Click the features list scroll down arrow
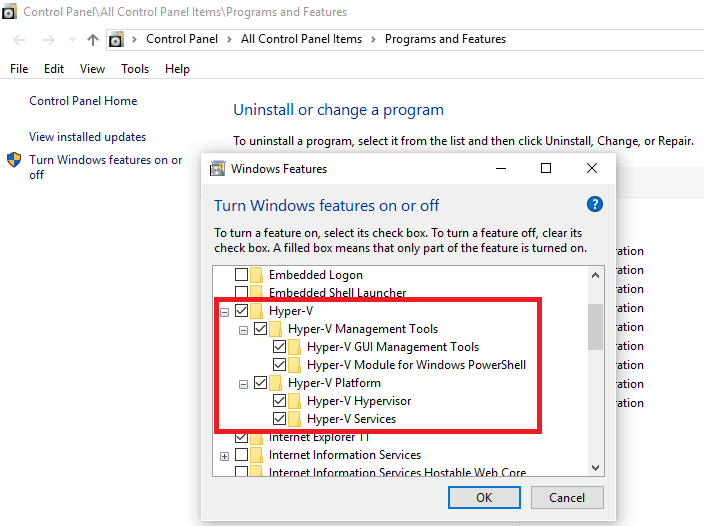Viewport: 704px width, 526px height. tap(595, 468)
